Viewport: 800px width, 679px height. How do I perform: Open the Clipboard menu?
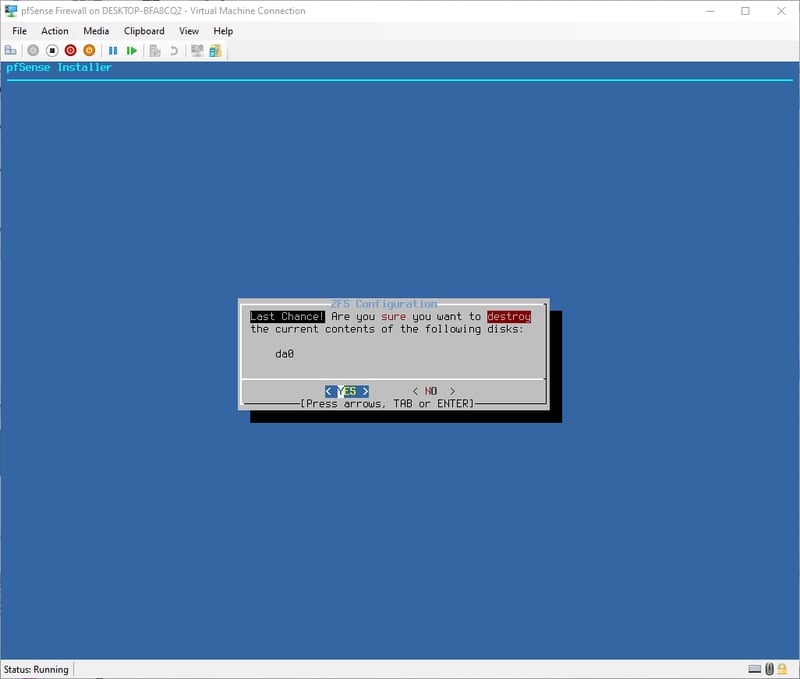[x=144, y=31]
